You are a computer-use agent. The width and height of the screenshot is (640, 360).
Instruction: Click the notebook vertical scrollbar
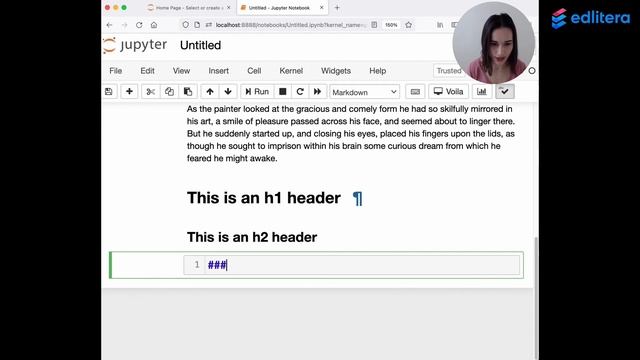536,298
